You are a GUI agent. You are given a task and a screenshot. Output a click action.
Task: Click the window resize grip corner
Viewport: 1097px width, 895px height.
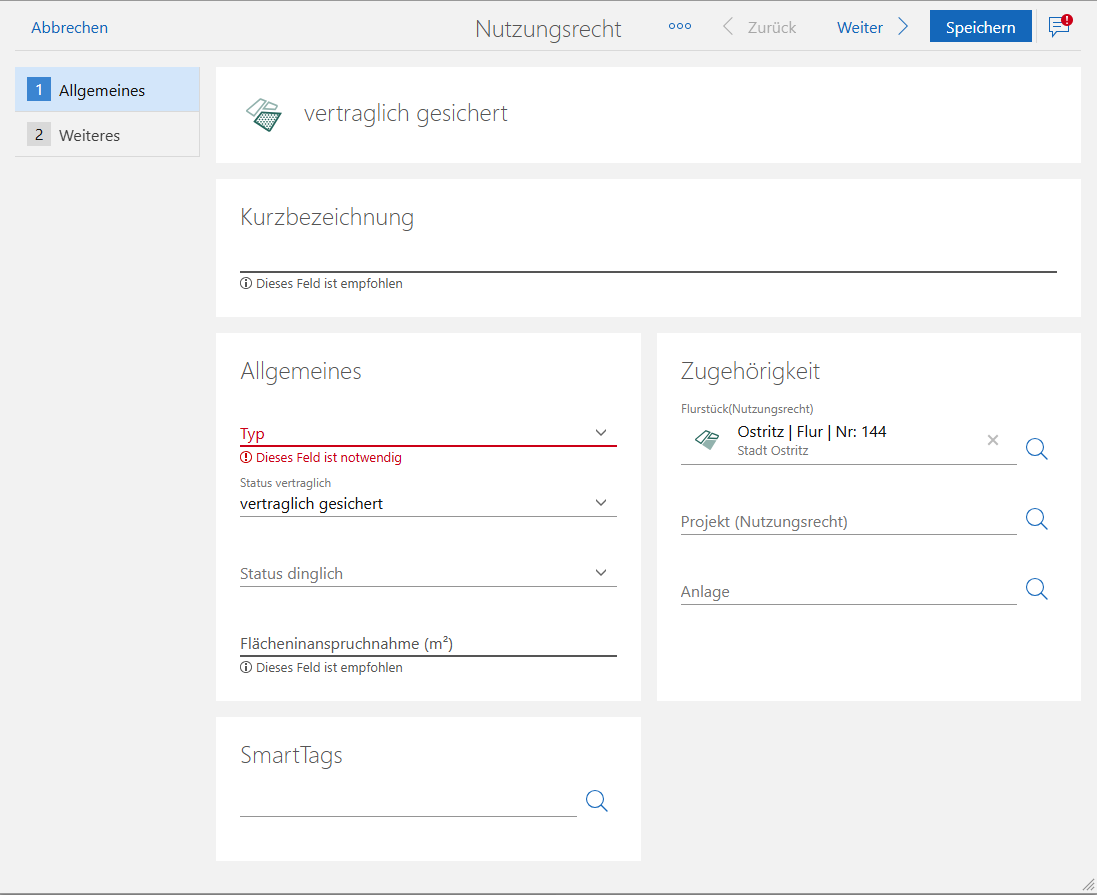point(1087,885)
